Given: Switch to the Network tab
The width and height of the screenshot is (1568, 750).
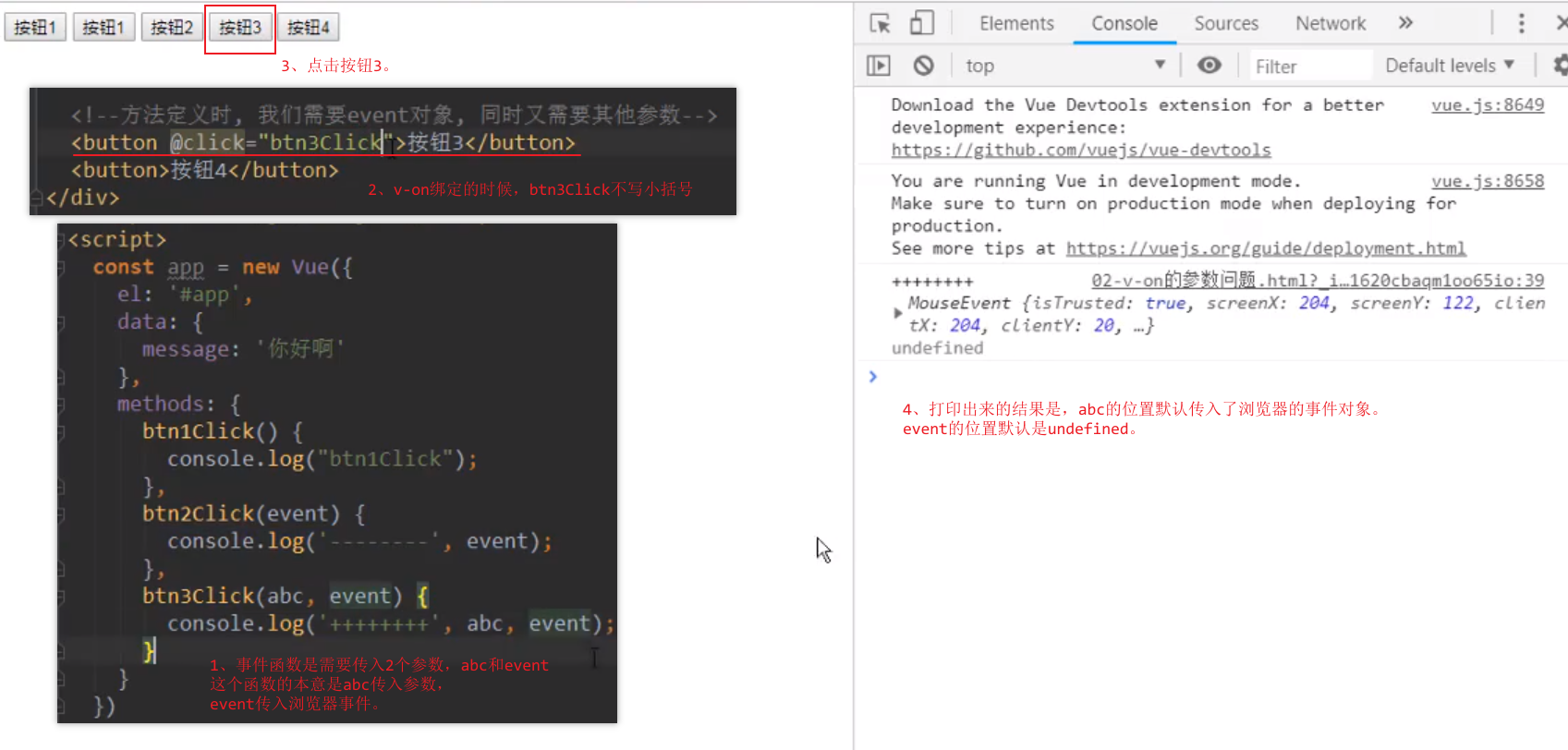Looking at the screenshot, I should (1331, 24).
